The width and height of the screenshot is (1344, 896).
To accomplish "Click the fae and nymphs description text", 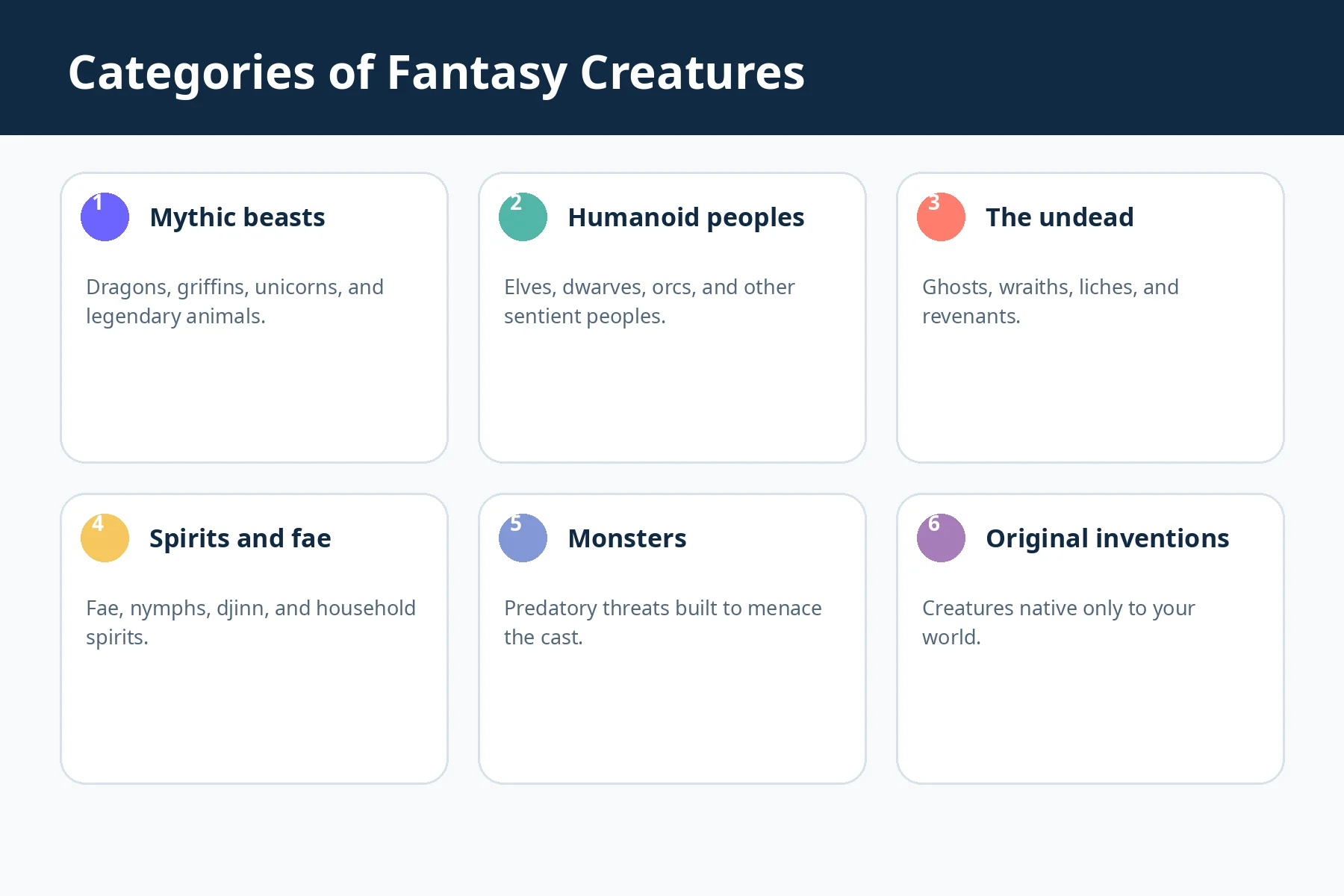I will (x=251, y=623).
